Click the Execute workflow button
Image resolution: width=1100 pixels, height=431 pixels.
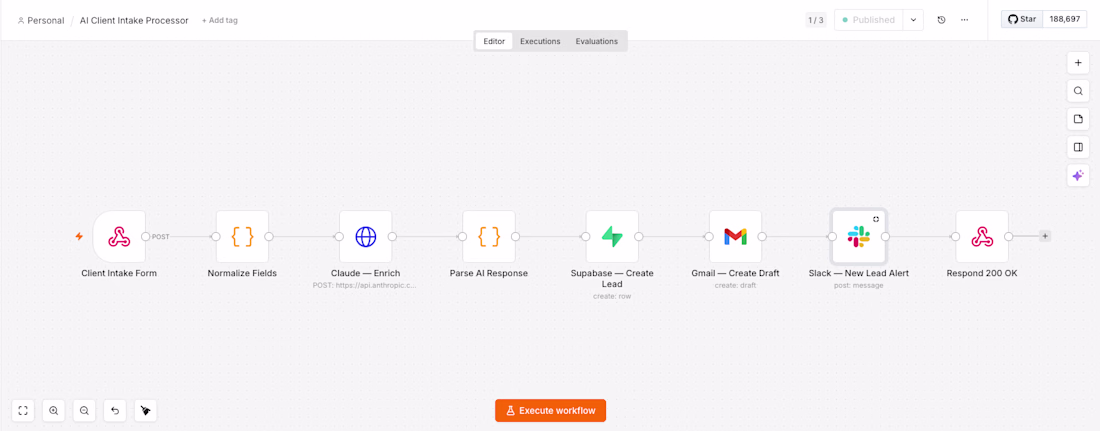(x=550, y=411)
